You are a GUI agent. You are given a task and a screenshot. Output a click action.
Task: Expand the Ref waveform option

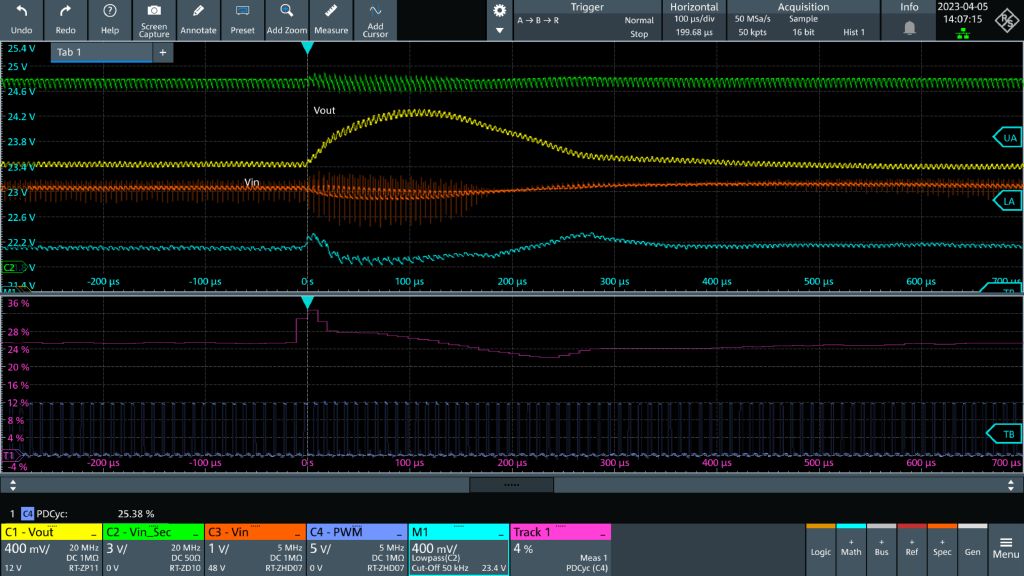(x=911, y=549)
